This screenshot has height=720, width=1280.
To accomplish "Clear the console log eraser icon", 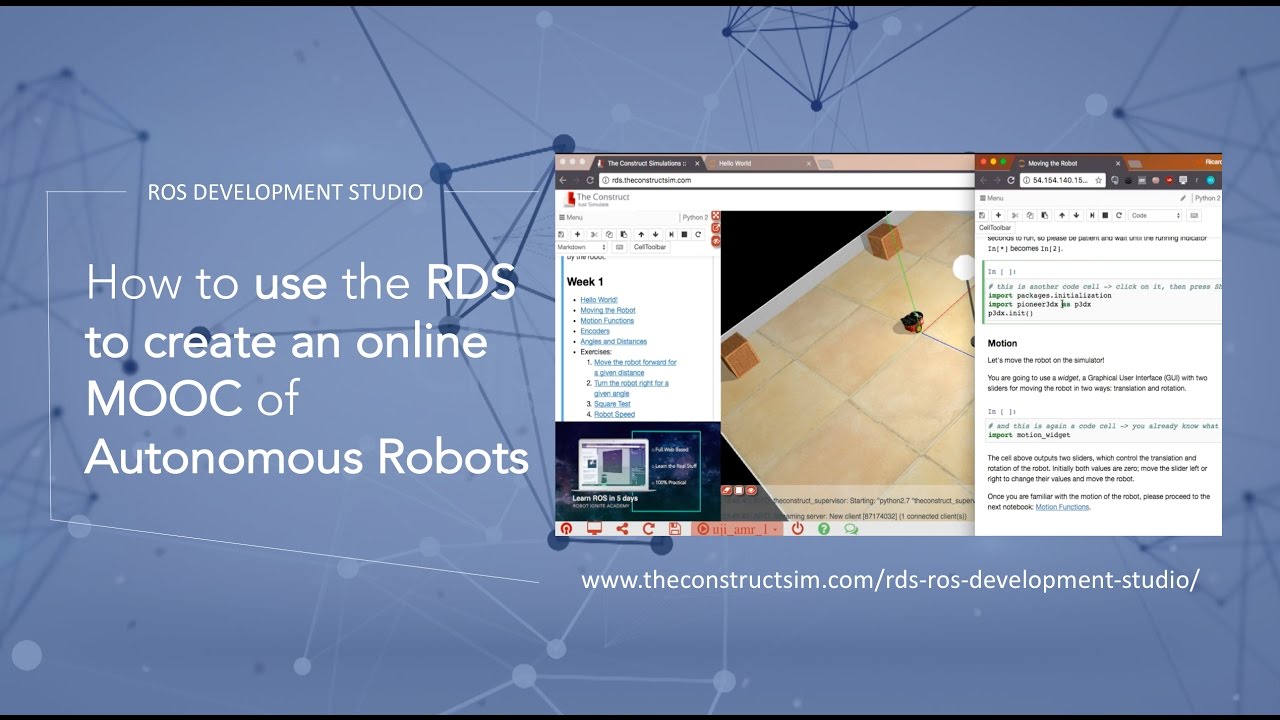I will 727,490.
